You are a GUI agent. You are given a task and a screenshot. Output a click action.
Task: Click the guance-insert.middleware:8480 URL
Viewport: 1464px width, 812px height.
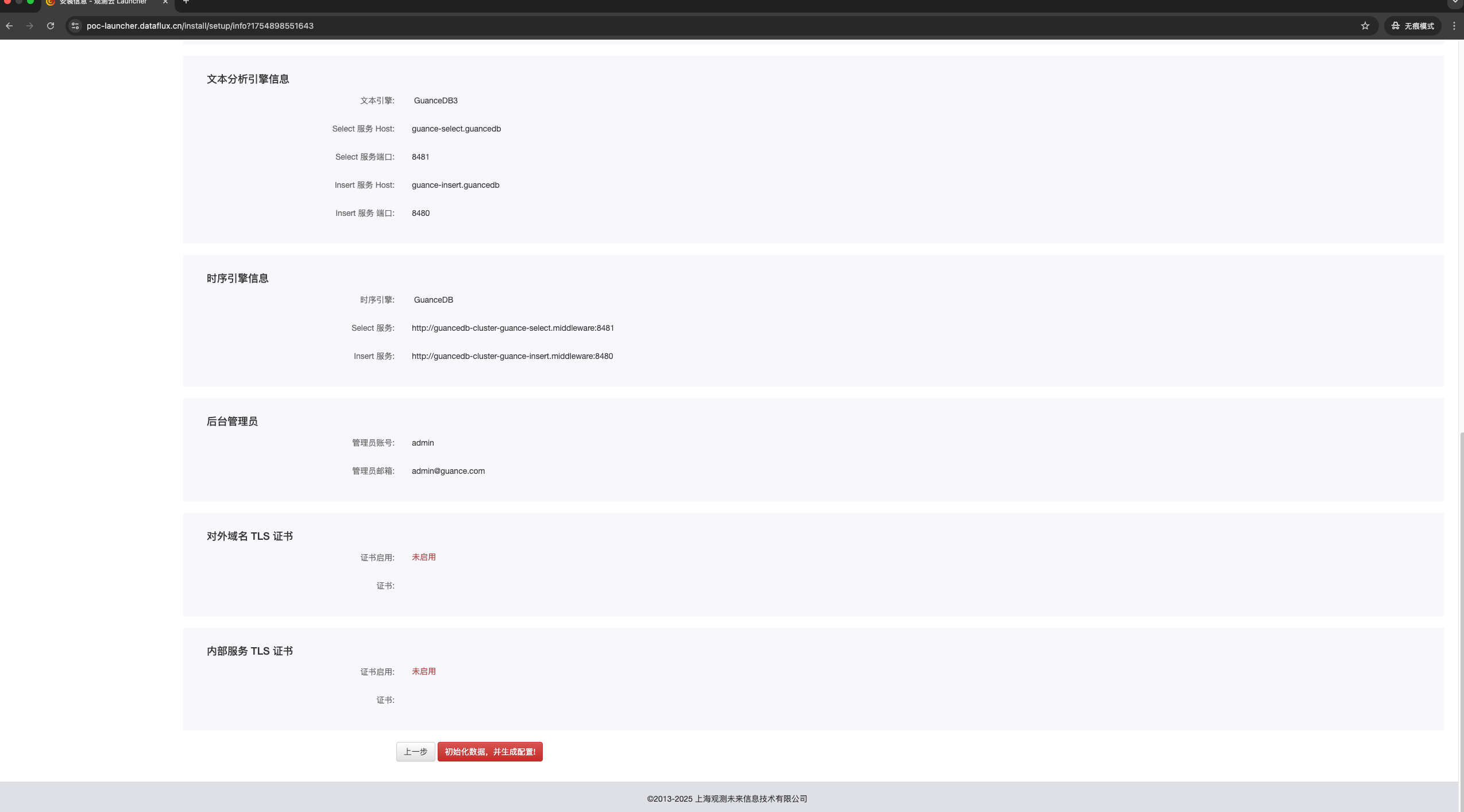tap(512, 356)
